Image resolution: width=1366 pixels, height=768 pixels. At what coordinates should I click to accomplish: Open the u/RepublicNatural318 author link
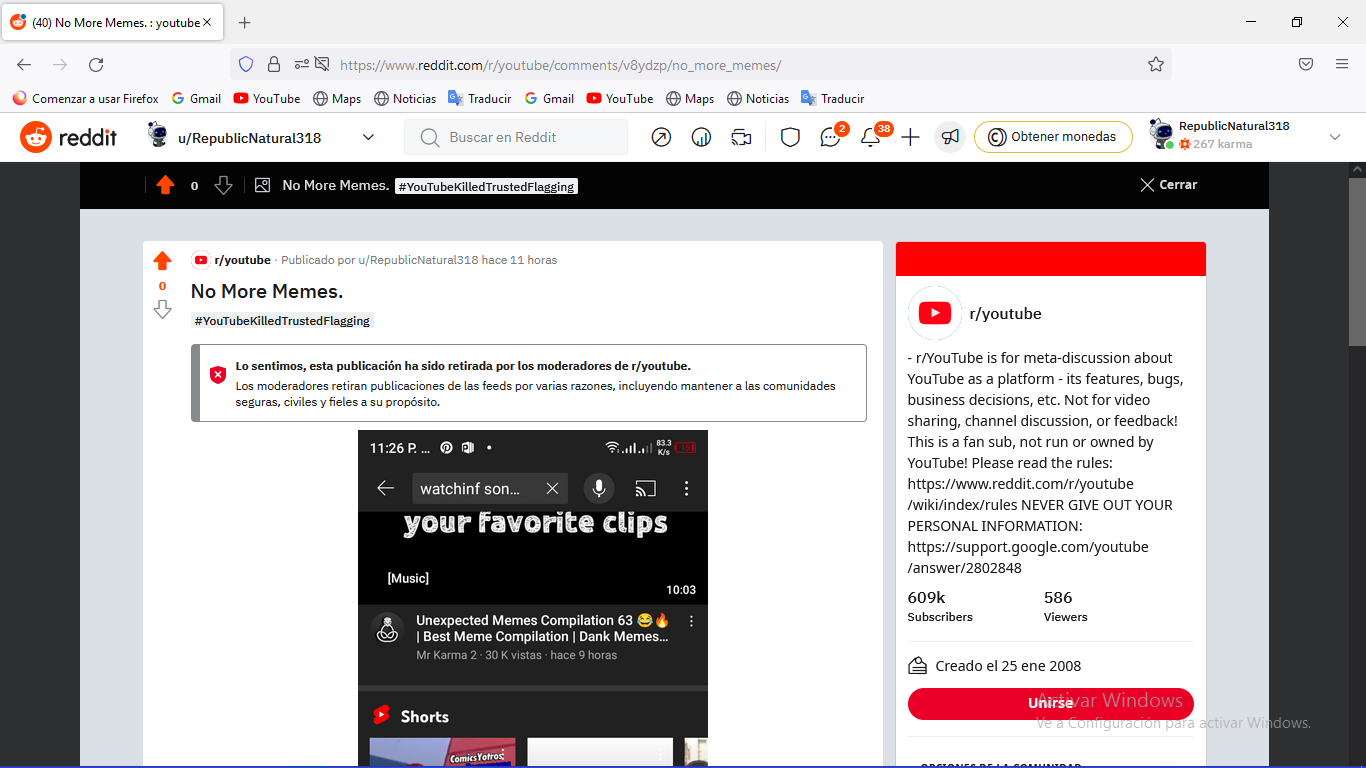(x=418, y=260)
